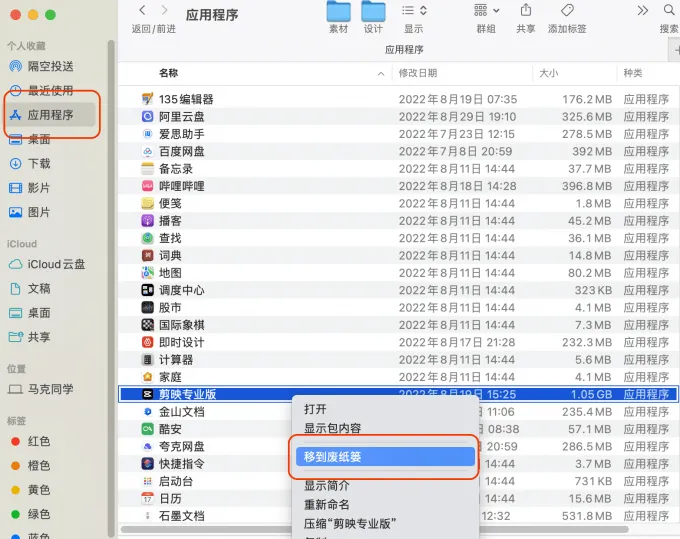Toggle sort direction arrow in 名称 header
This screenshot has height=539, width=680.
point(381,74)
